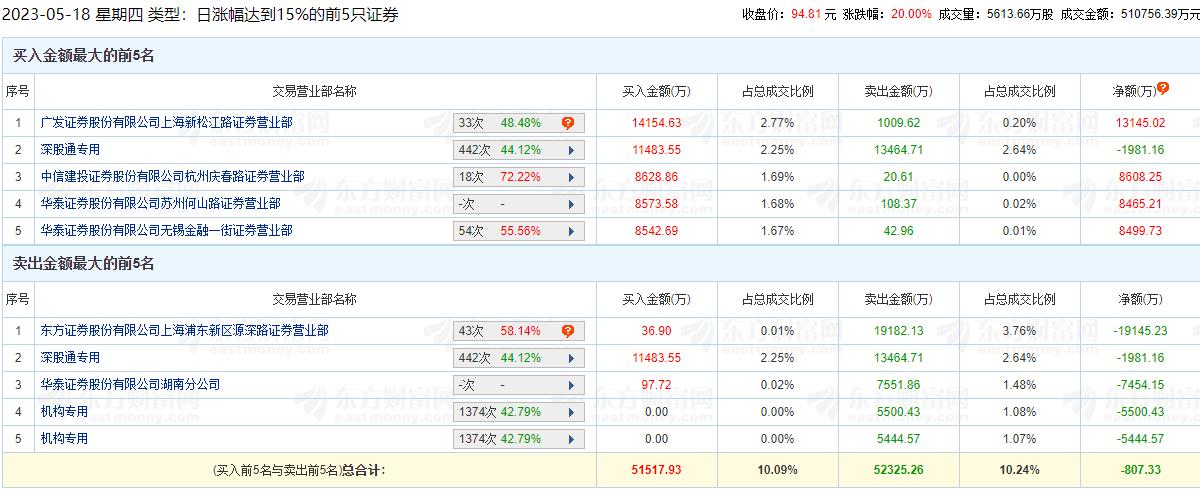This screenshot has height=493, width=1200.
Task: Click the blue arrow in 华泰证券湖南分公司 row
Action: click(x=571, y=384)
